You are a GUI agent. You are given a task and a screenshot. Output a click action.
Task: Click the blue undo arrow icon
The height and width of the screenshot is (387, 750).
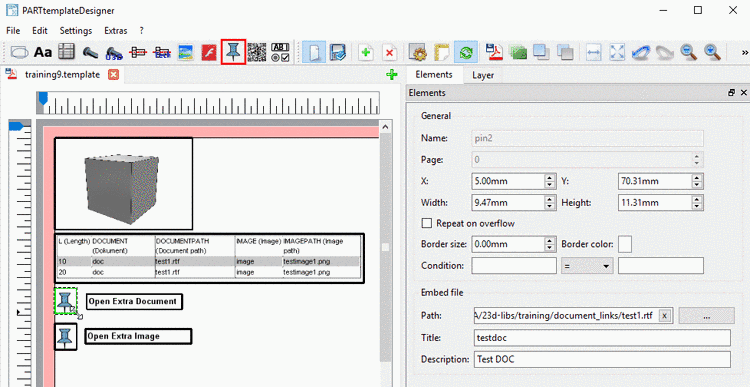(641, 52)
